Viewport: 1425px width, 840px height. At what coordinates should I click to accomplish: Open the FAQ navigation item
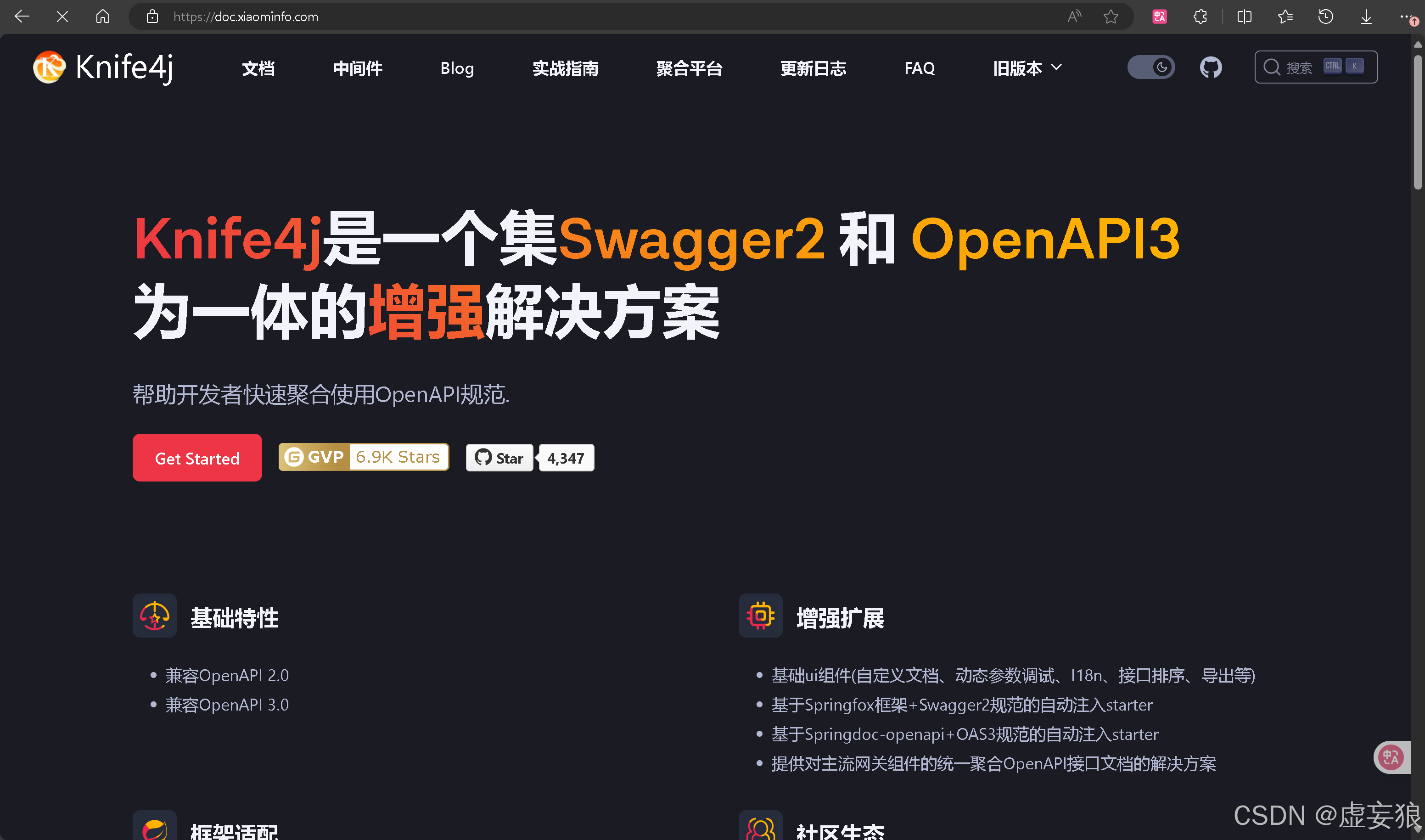click(x=918, y=68)
